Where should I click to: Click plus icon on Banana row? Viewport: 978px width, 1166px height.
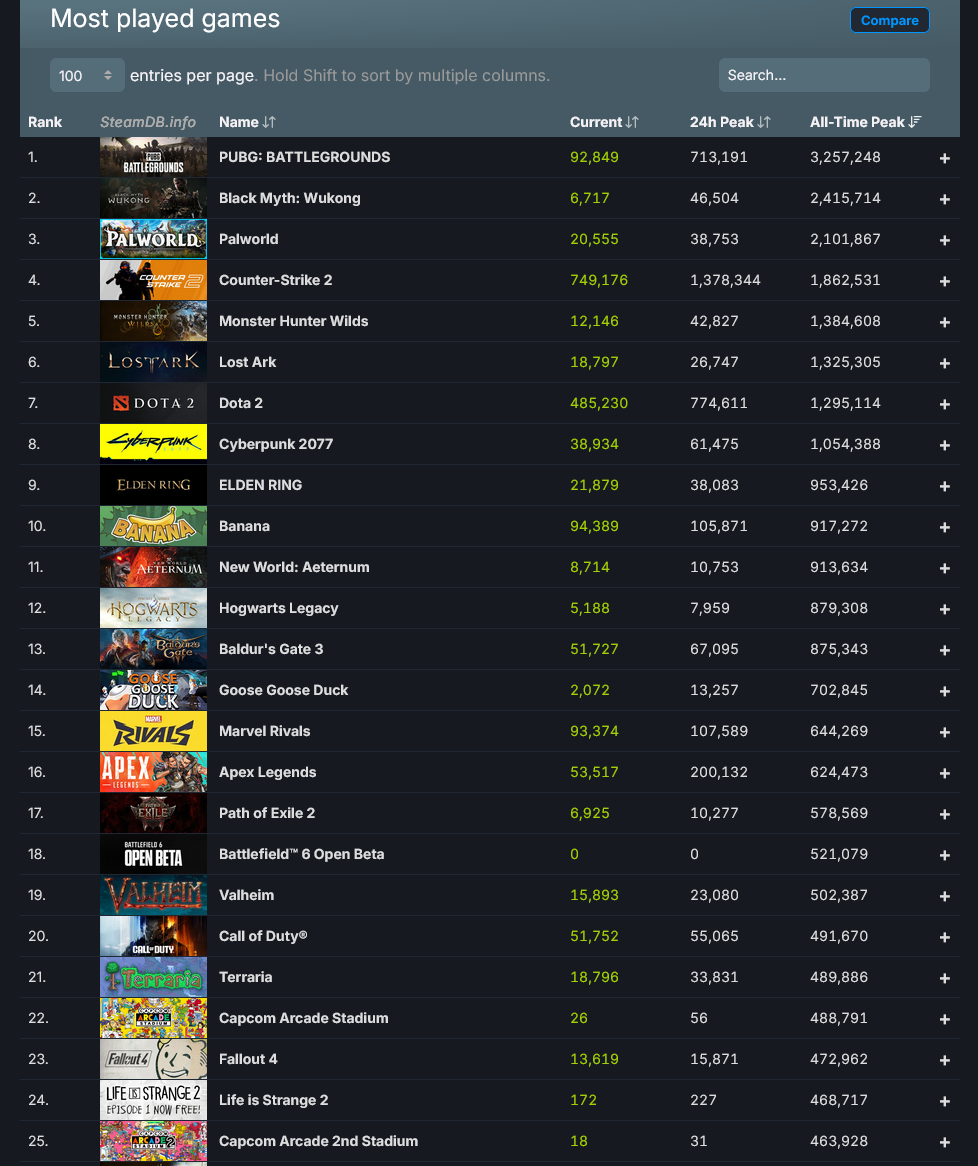tap(945, 526)
